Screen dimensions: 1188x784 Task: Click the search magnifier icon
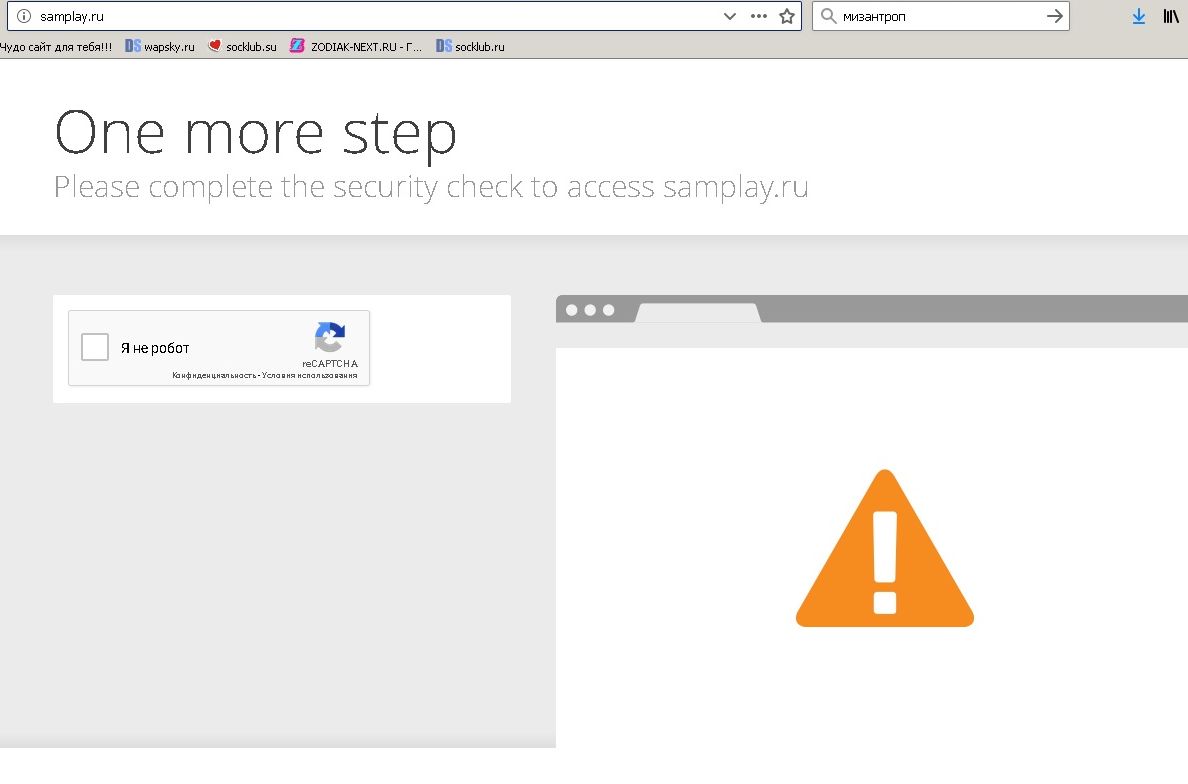(828, 16)
